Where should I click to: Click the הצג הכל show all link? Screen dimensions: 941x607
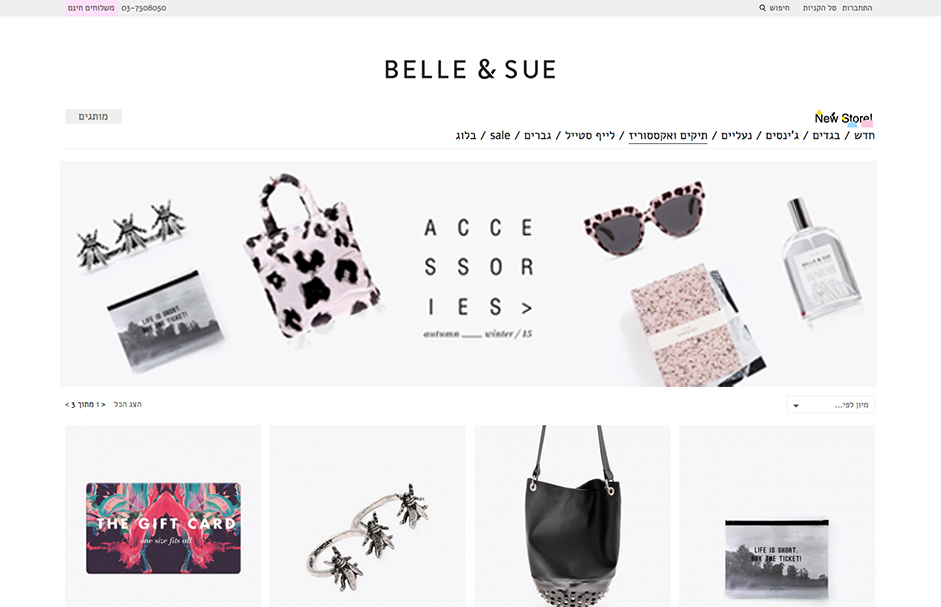coord(128,404)
